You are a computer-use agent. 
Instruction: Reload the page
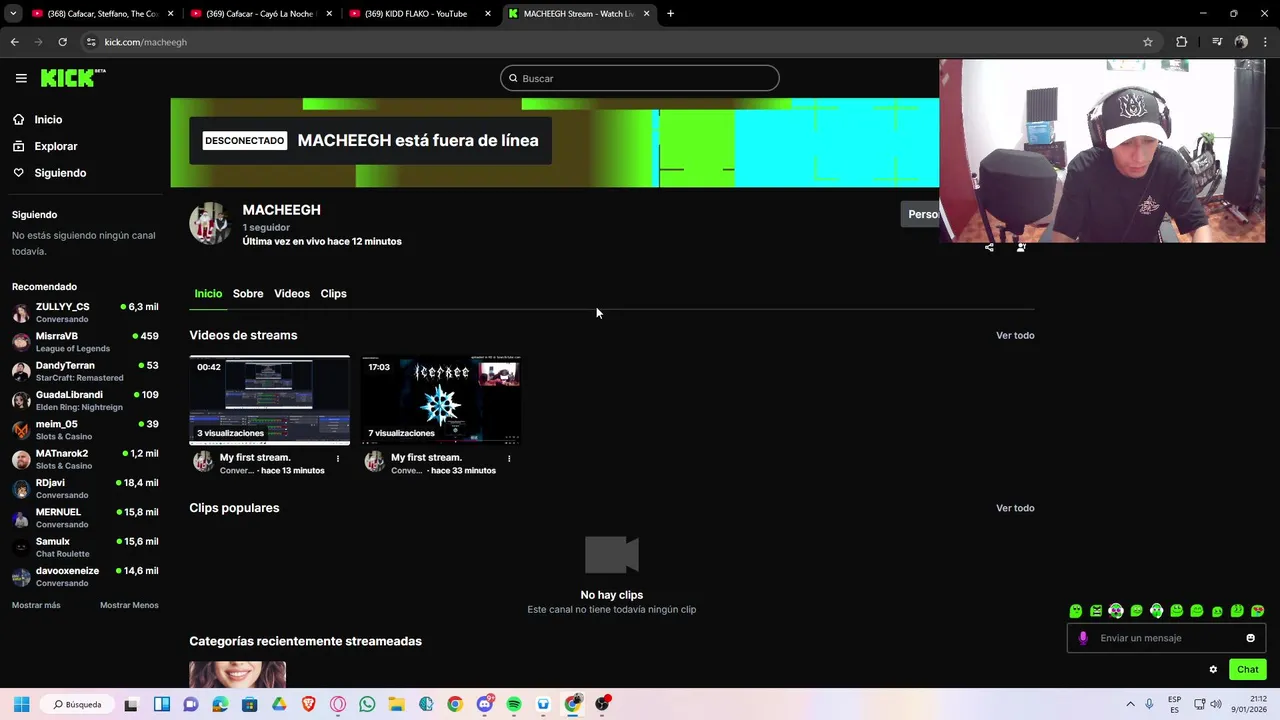pos(62,42)
